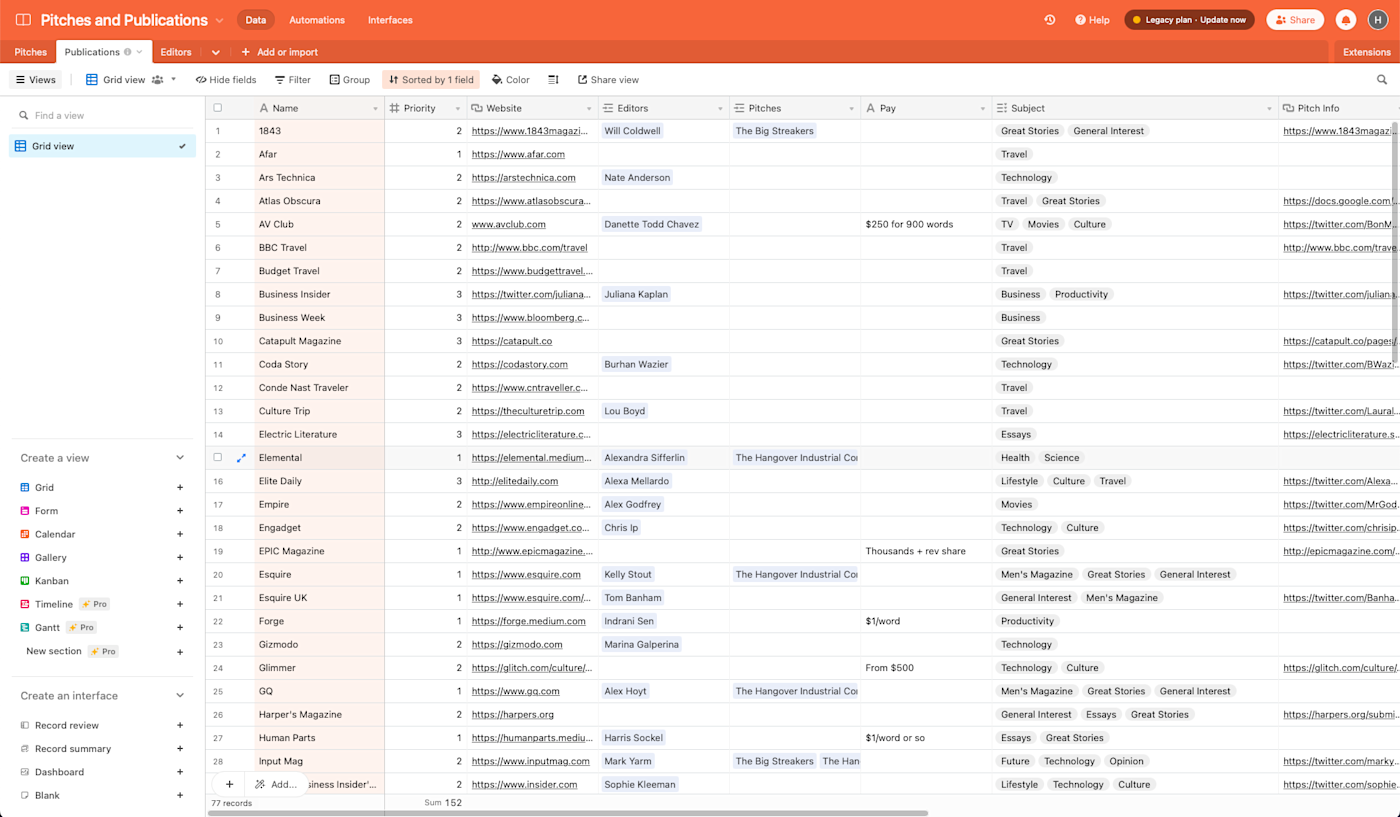The width and height of the screenshot is (1400, 817).
Task: Add a Form view with plus
Action: tap(180, 511)
